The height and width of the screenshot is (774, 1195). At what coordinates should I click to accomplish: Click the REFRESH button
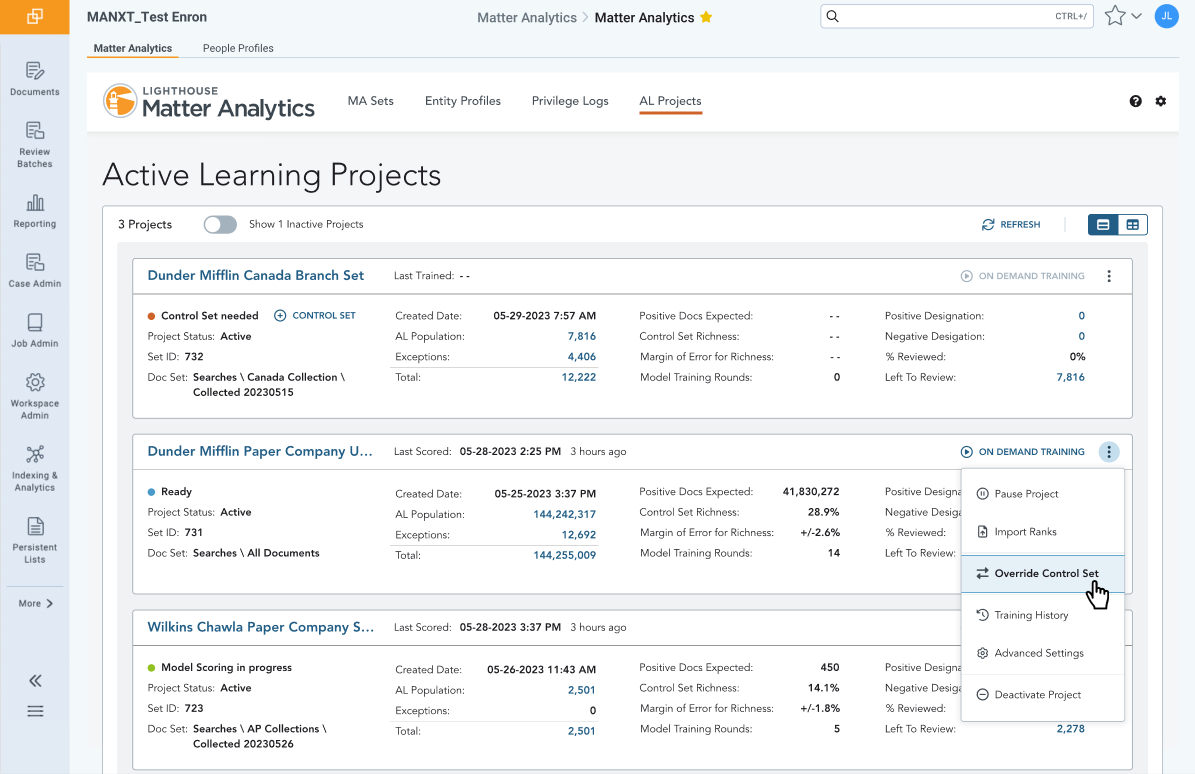(1011, 224)
